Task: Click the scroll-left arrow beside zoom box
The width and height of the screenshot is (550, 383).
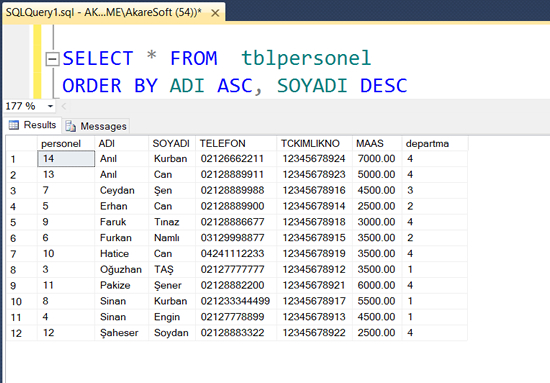Action: (64, 106)
